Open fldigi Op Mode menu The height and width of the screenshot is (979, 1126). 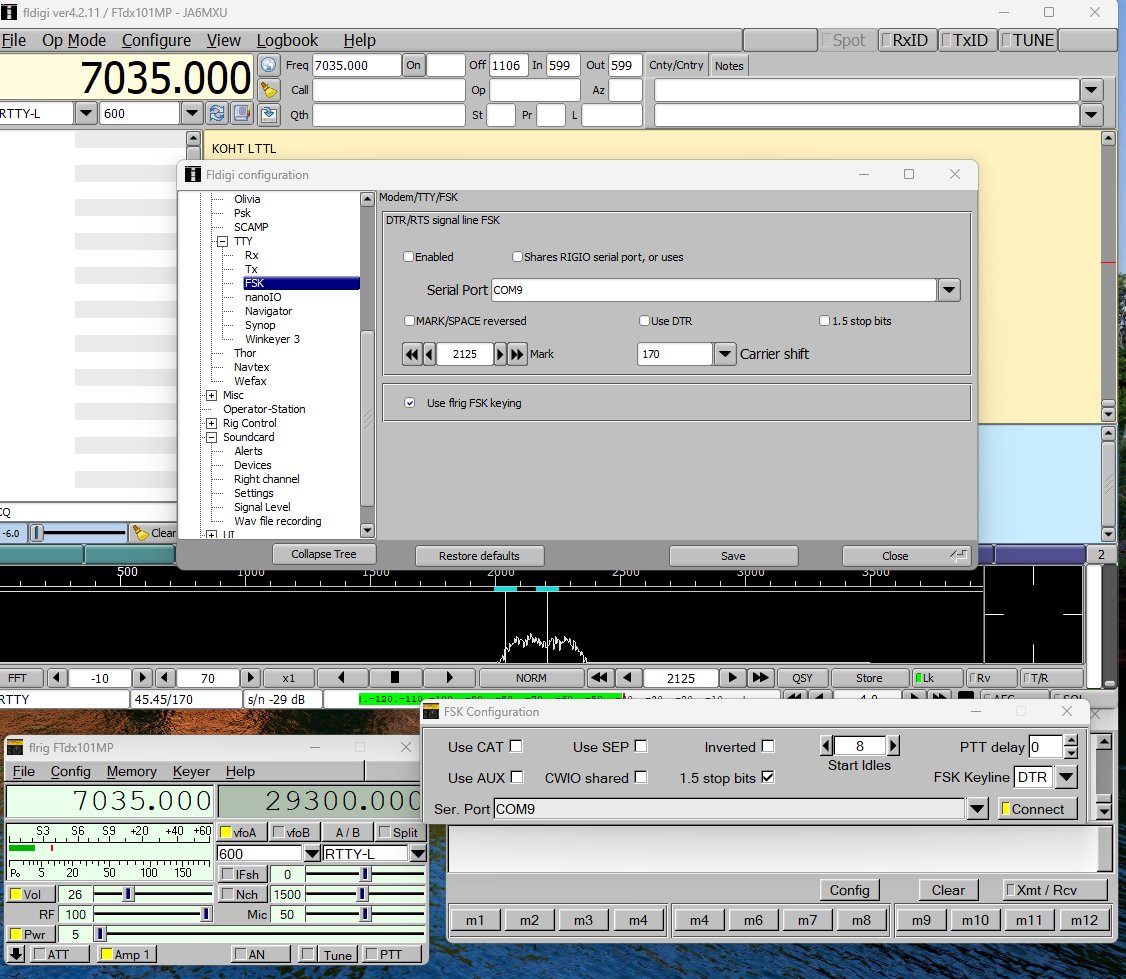pyautogui.click(x=74, y=40)
